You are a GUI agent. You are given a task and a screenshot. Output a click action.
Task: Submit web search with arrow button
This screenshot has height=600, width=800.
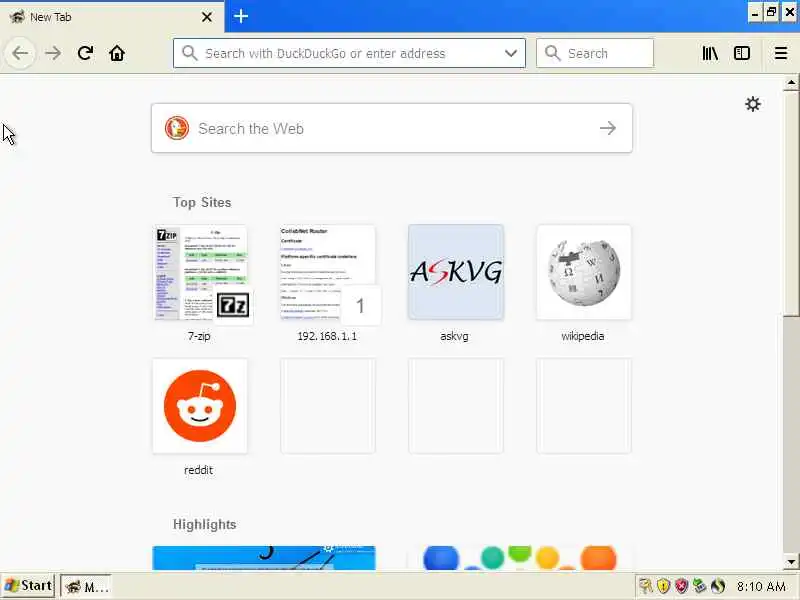point(607,128)
